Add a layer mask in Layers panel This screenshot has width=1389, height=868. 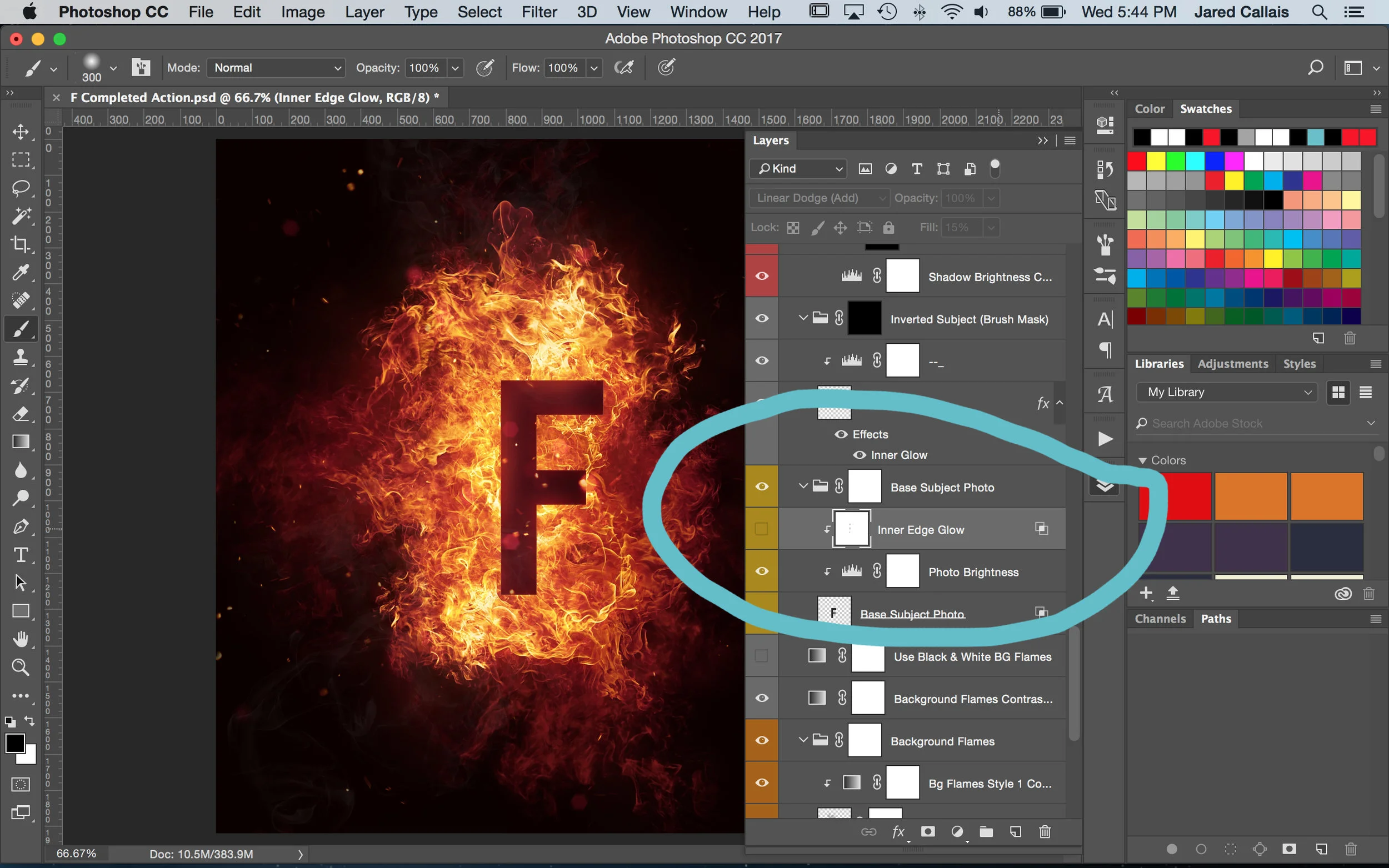pyautogui.click(x=928, y=832)
